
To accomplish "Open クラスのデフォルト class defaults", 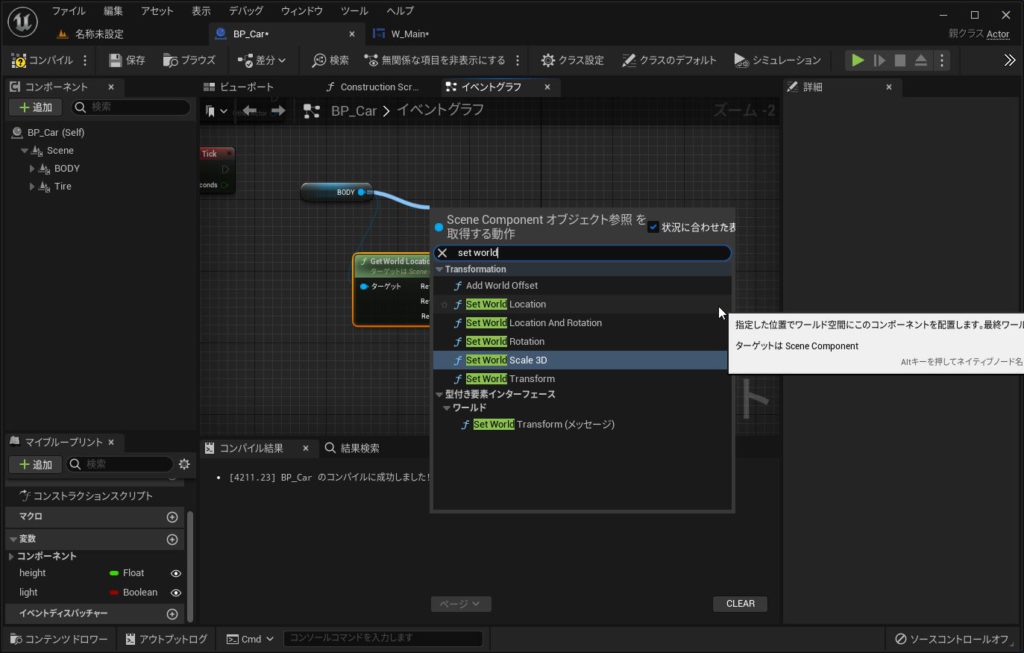I will pyautogui.click(x=669, y=60).
